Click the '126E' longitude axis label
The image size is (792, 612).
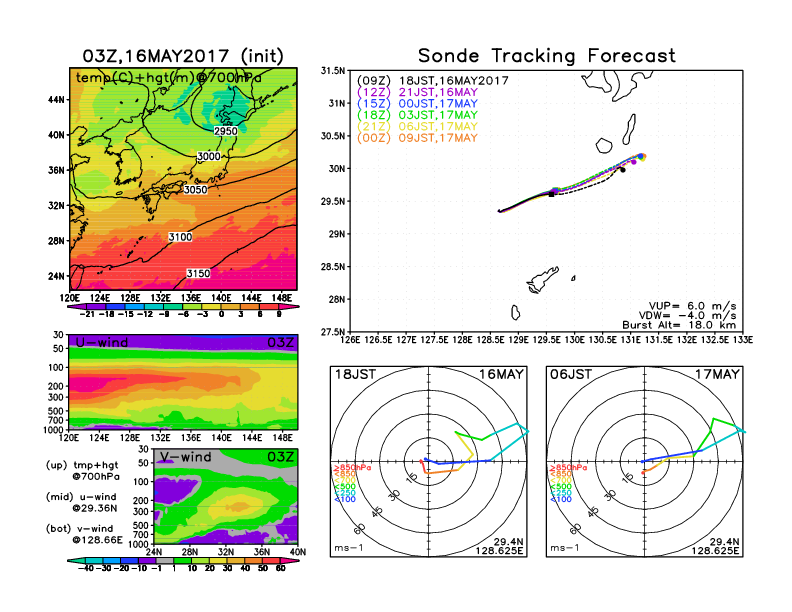tap(350, 340)
